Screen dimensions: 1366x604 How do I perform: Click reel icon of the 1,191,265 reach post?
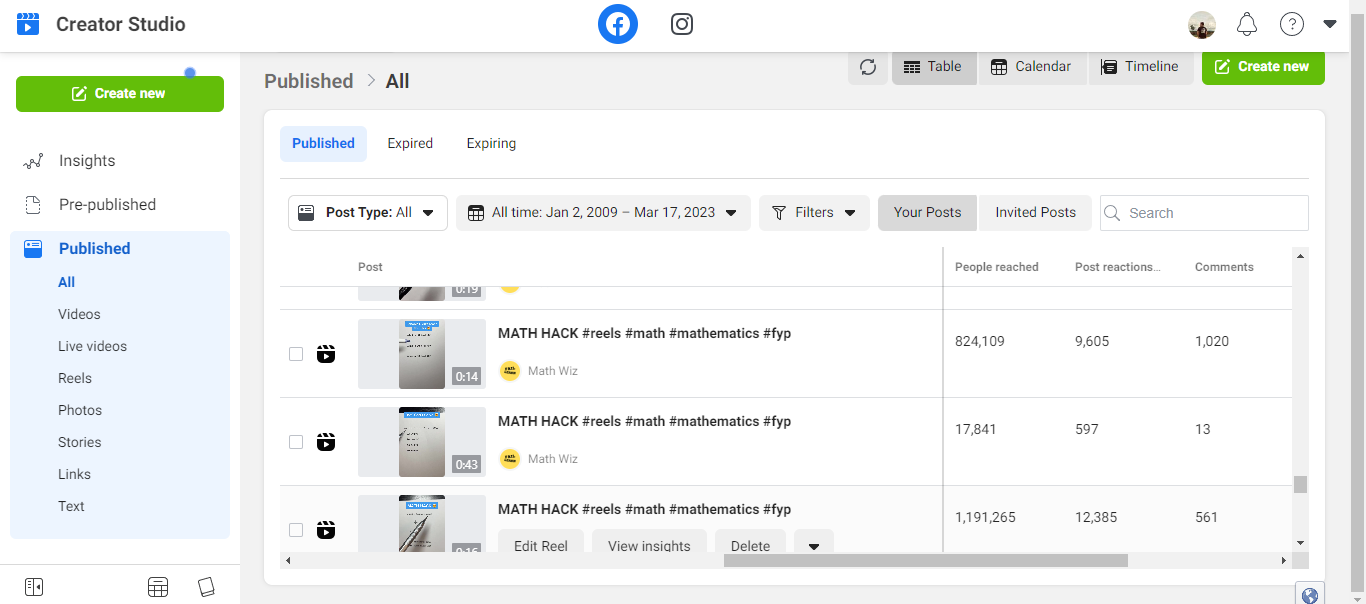coord(326,530)
